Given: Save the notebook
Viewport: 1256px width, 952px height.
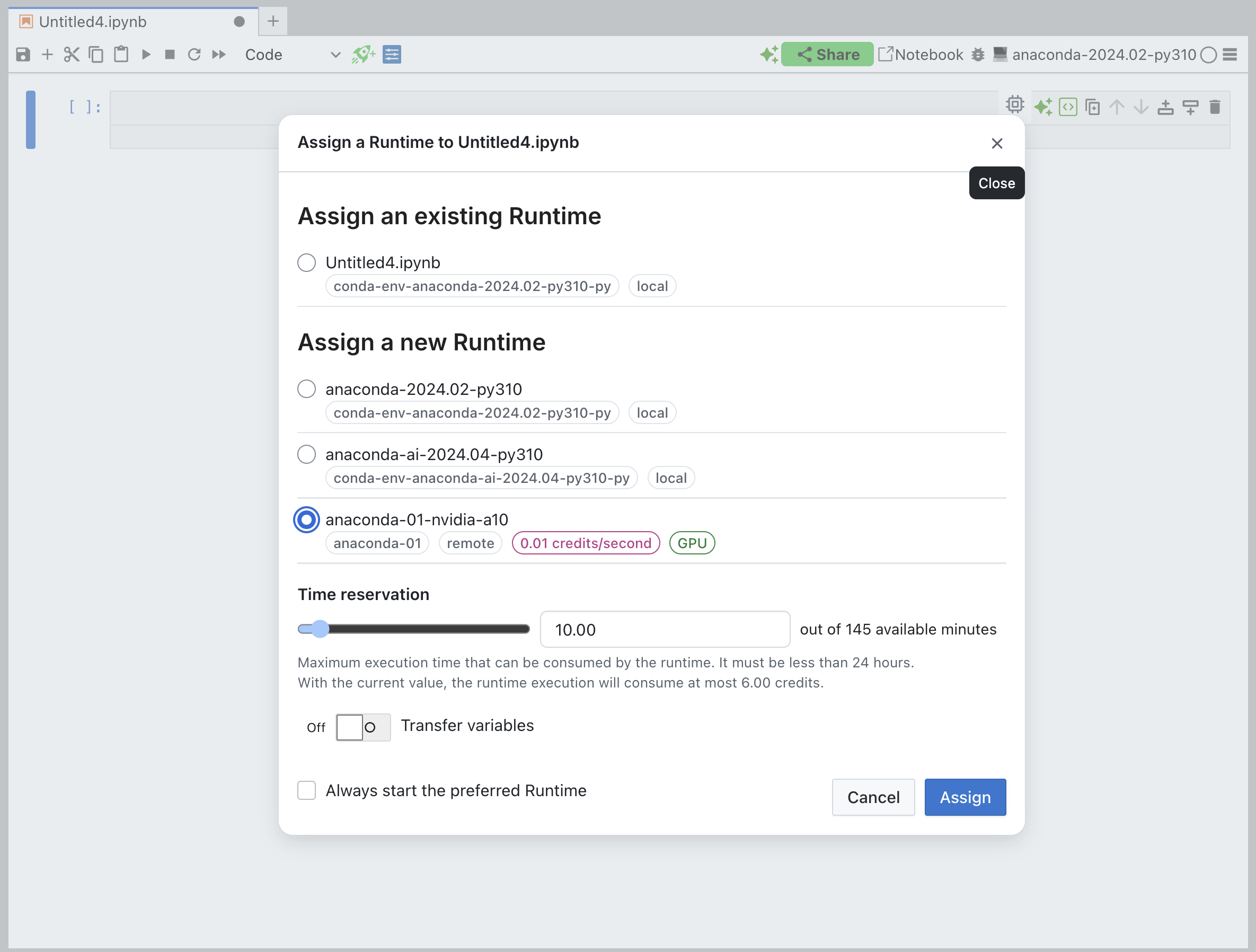Looking at the screenshot, I should point(23,55).
